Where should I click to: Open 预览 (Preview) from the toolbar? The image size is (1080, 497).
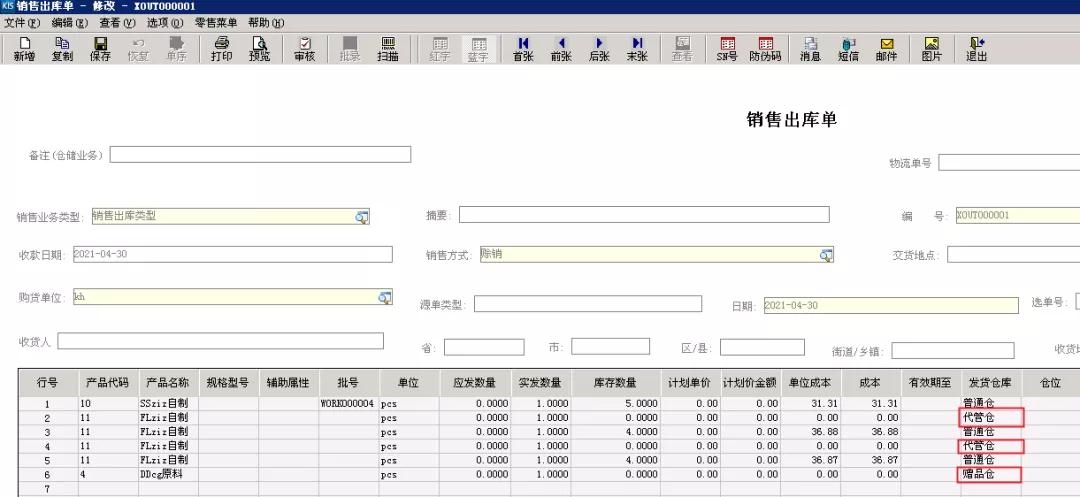[x=260, y=49]
